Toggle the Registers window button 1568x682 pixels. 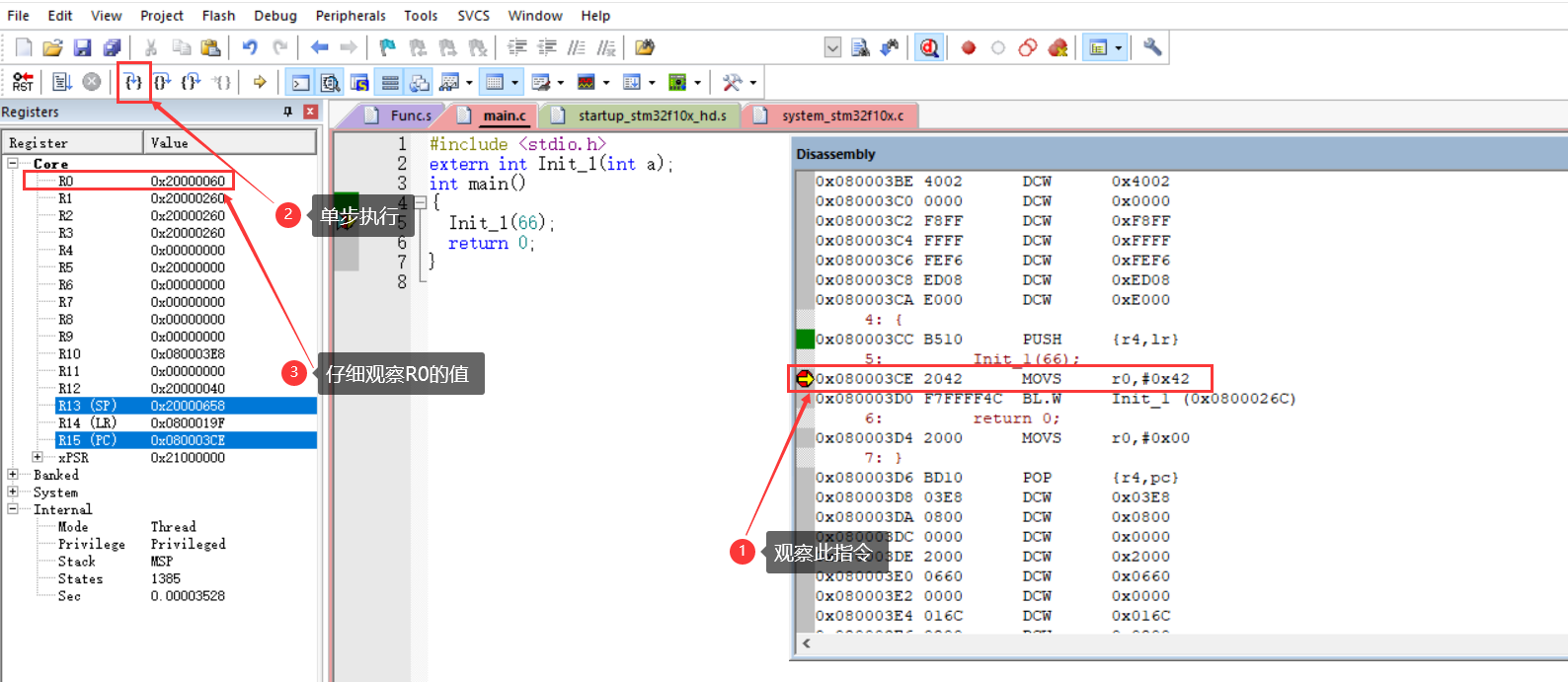(x=390, y=82)
